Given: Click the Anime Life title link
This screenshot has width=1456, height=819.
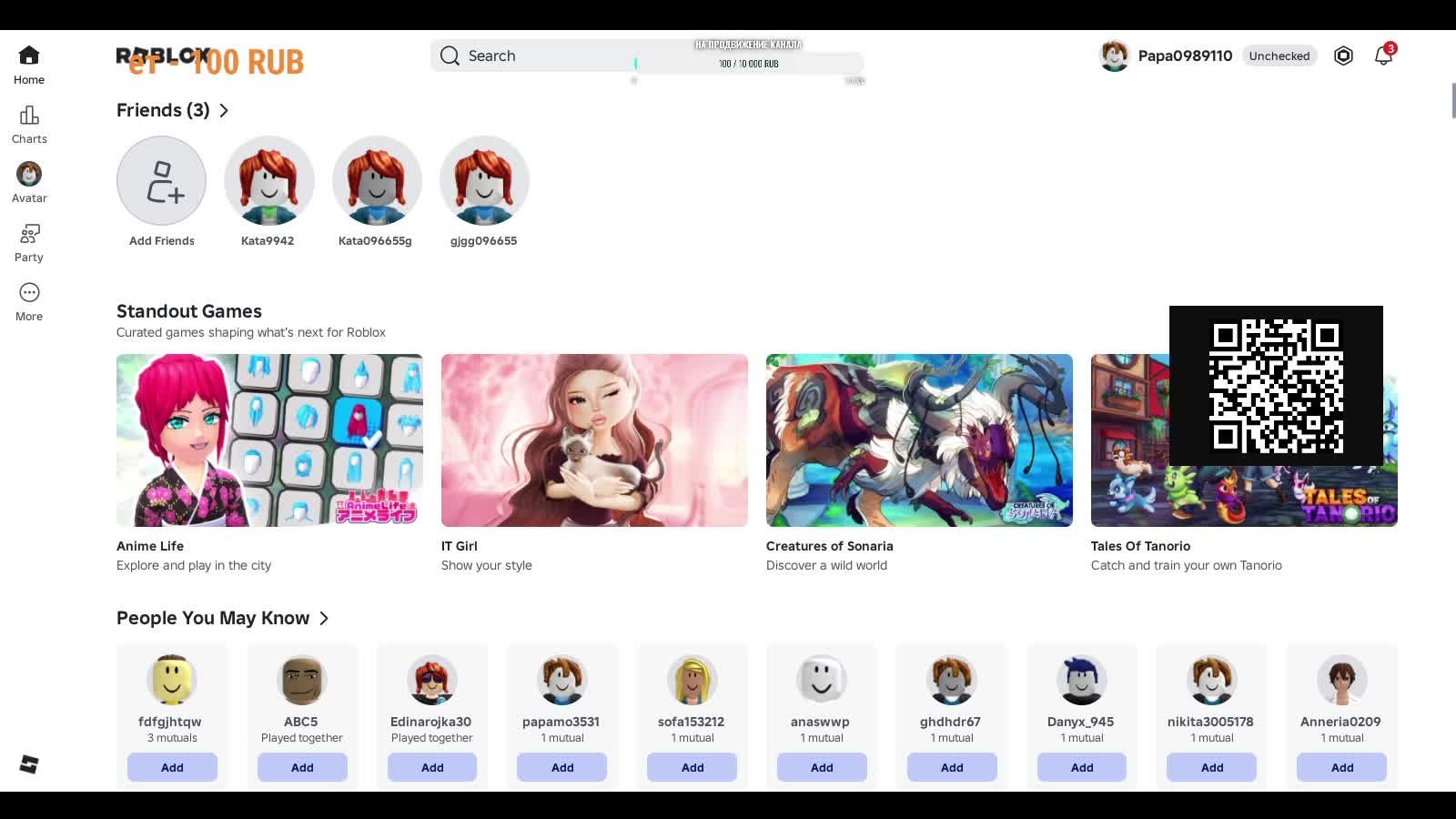Looking at the screenshot, I should coord(150,546).
